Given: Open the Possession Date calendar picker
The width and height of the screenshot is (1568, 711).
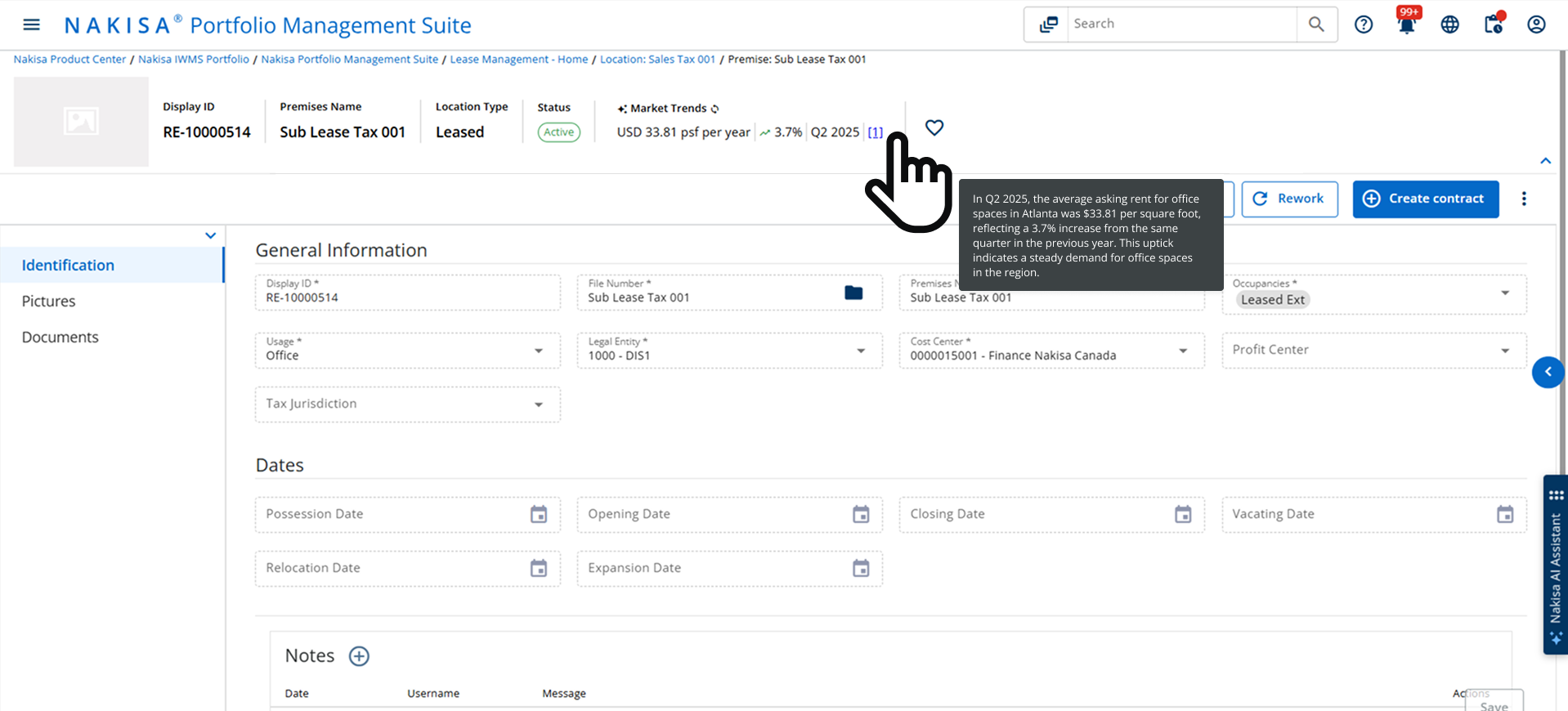Looking at the screenshot, I should 538,514.
